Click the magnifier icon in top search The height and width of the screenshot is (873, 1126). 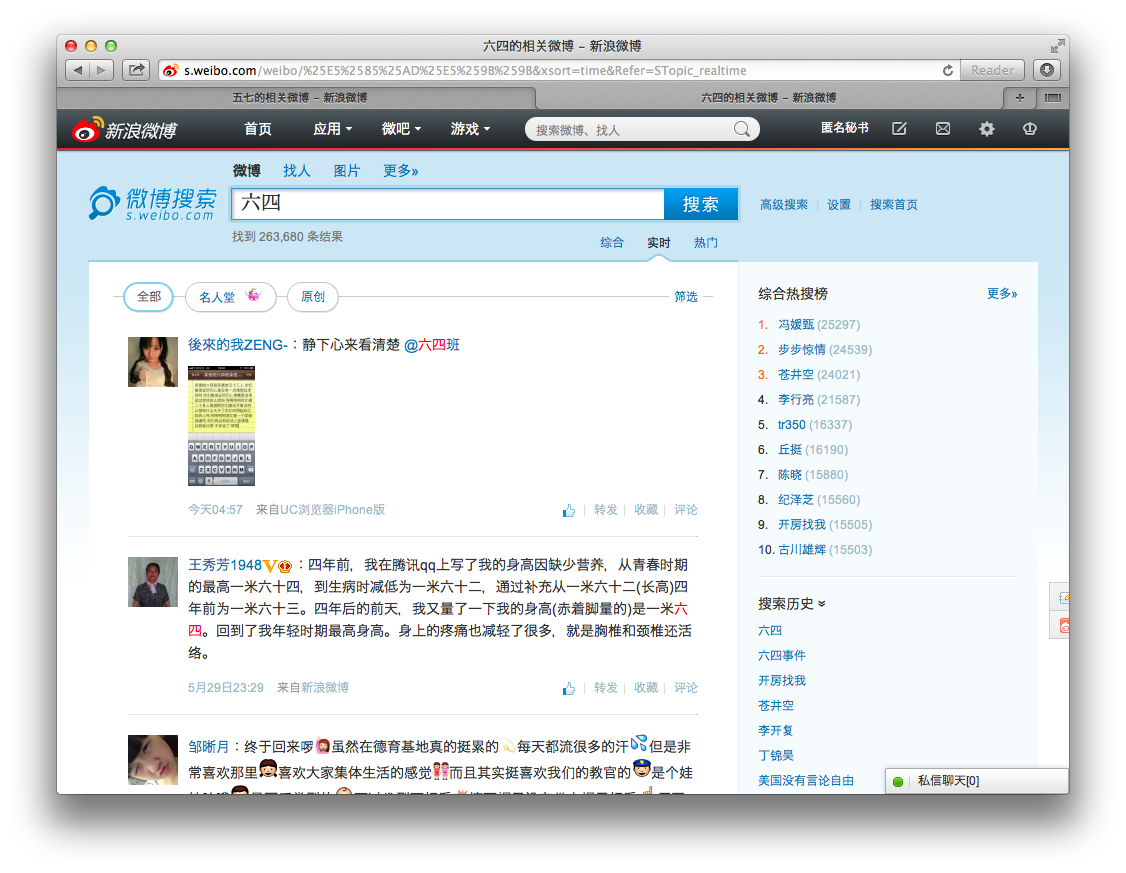[x=742, y=129]
